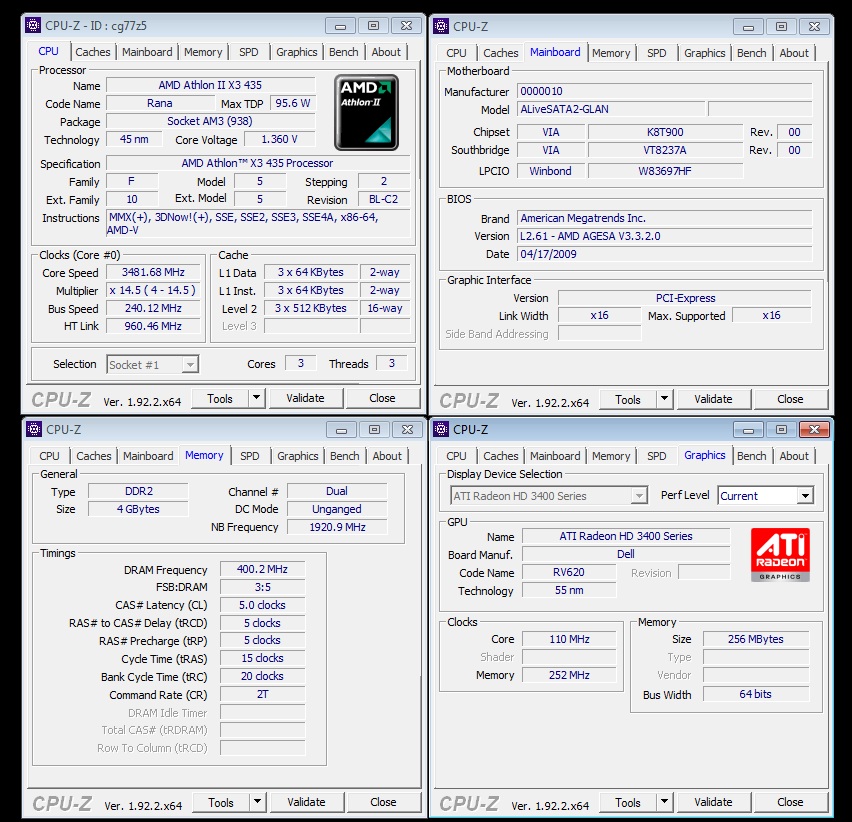
Task: Click the HT Link value 960.46 MHz
Action: [153, 326]
